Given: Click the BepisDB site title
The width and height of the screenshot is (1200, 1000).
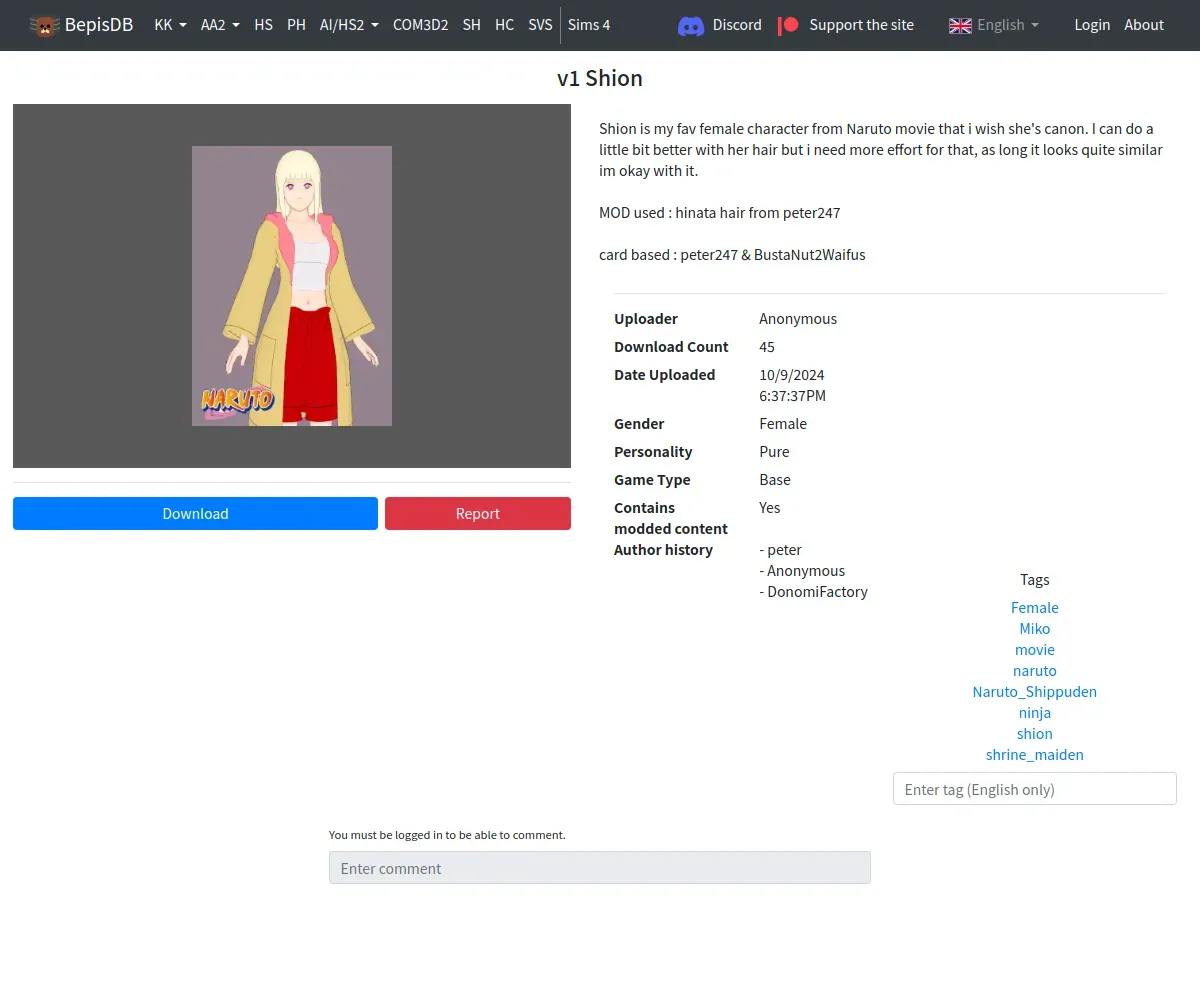Looking at the screenshot, I should point(99,25).
